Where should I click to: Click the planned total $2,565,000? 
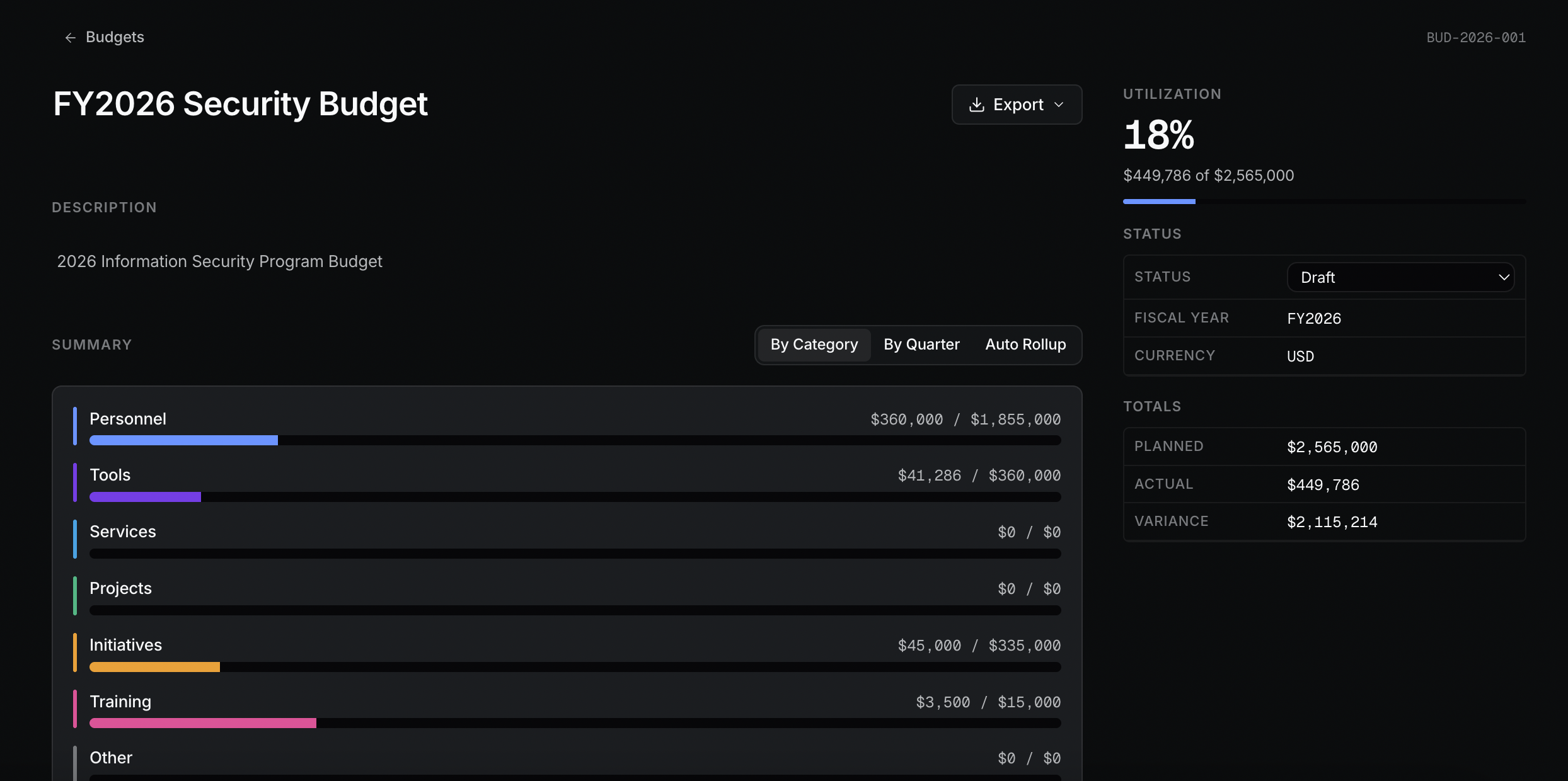(x=1332, y=447)
